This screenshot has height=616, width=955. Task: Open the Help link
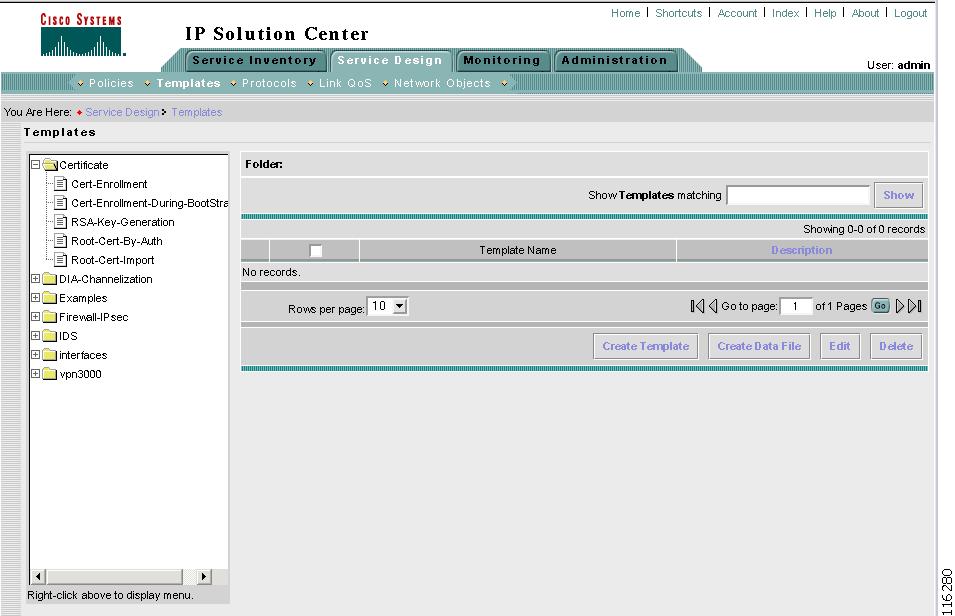(825, 13)
